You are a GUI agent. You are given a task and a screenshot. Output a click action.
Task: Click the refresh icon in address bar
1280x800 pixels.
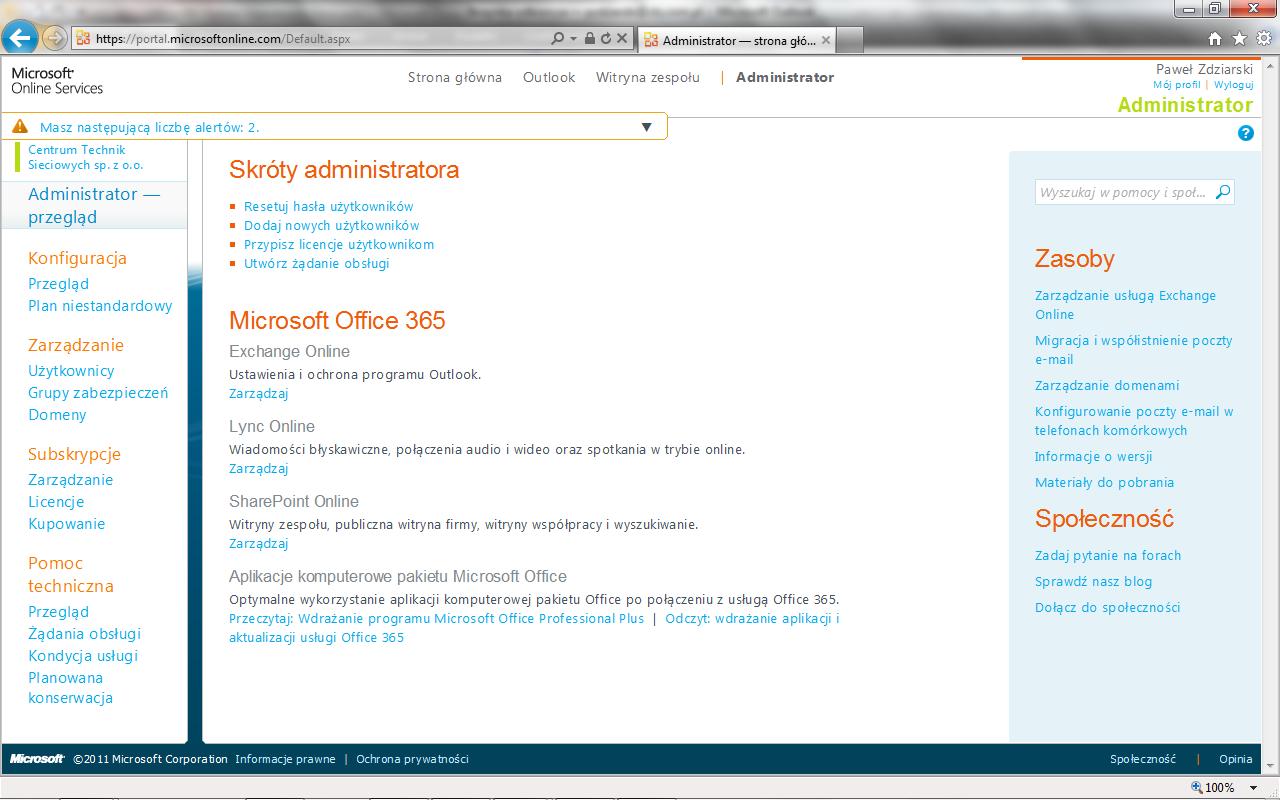coord(605,39)
